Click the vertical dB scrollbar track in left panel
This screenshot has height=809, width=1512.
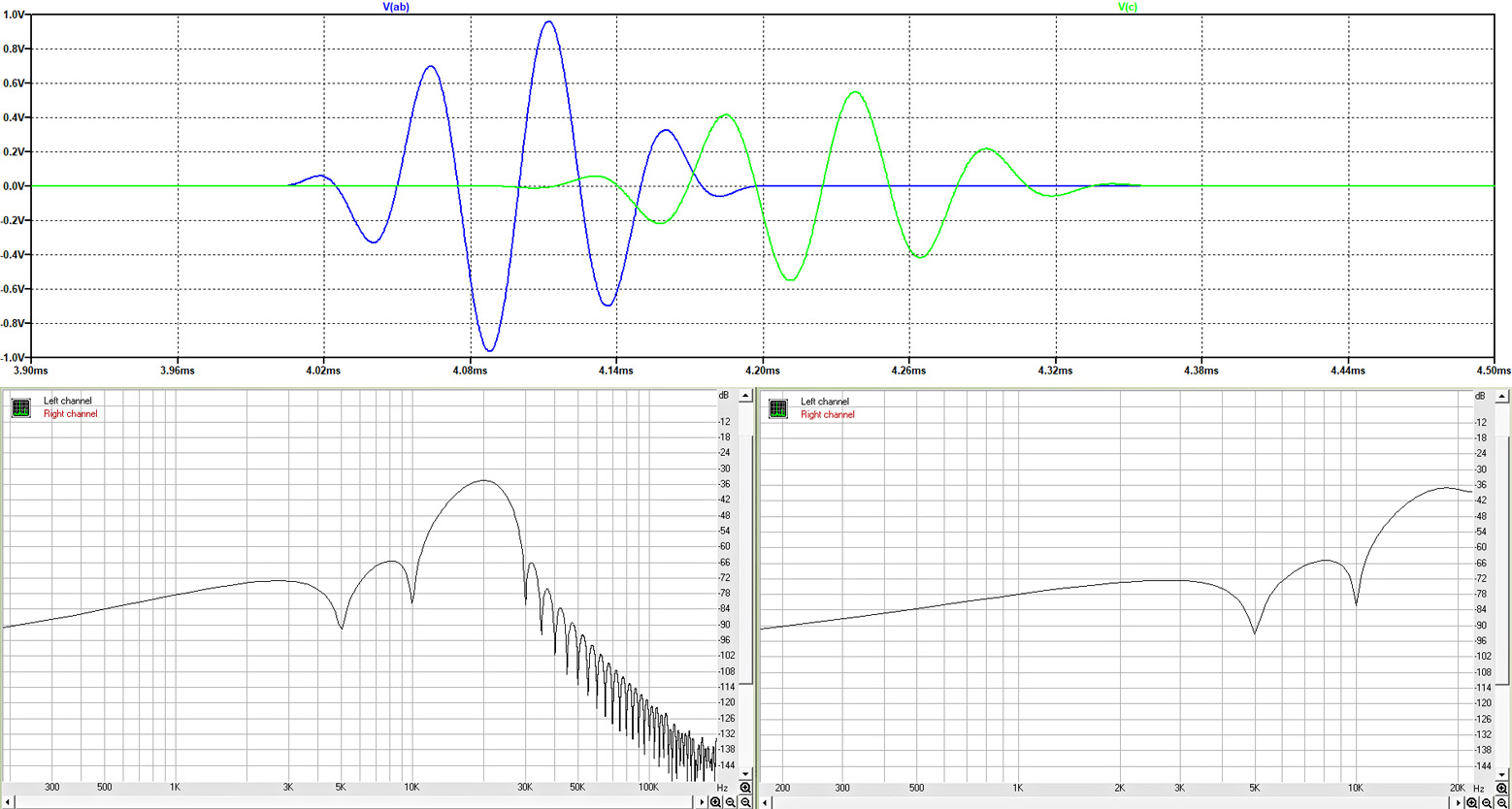[745, 585]
